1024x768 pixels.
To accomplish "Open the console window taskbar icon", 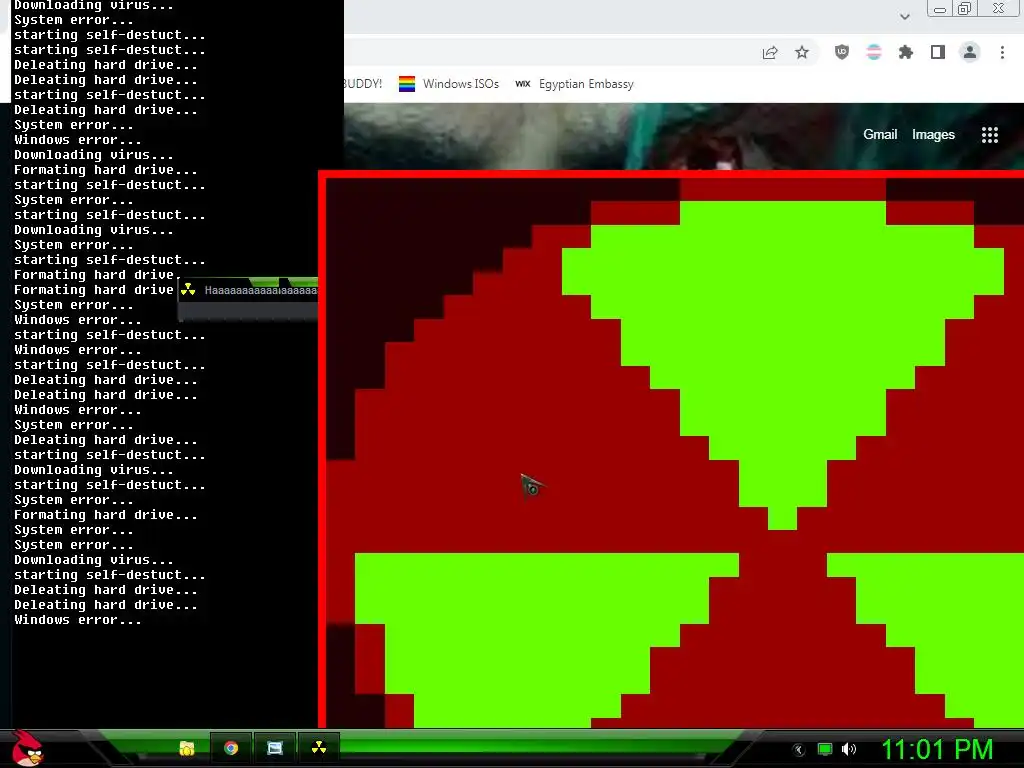I will [x=275, y=748].
